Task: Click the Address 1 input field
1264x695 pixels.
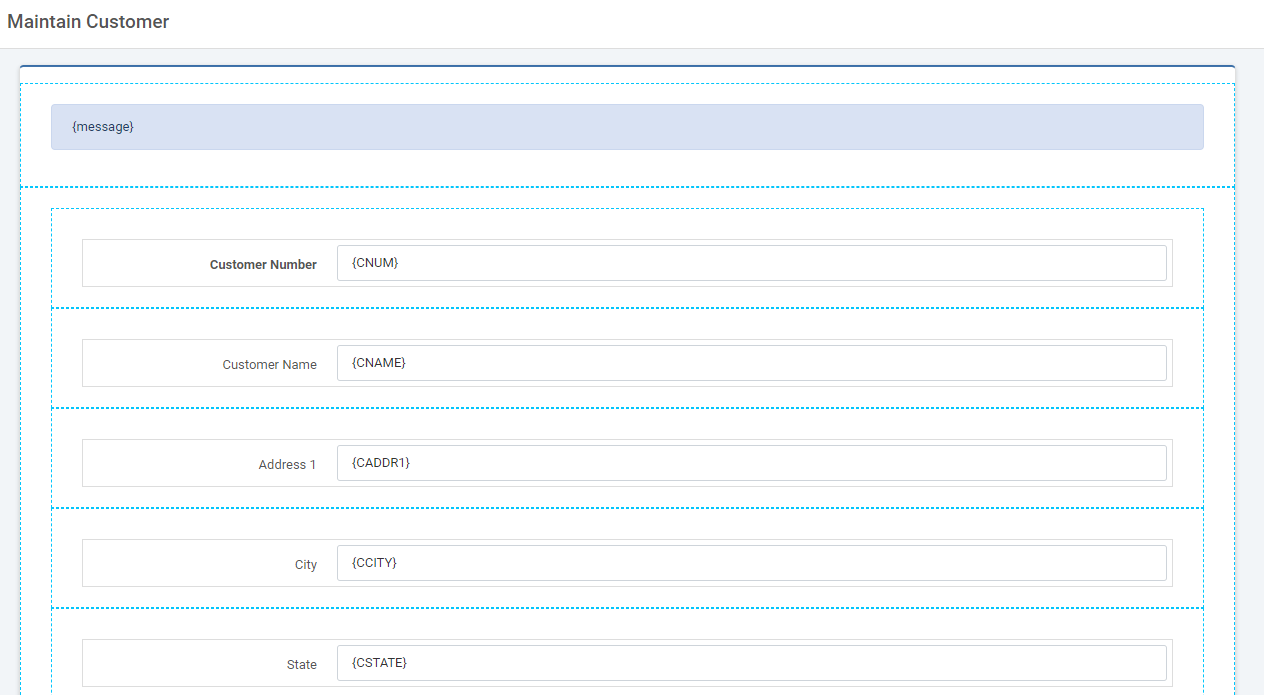Action: point(751,463)
